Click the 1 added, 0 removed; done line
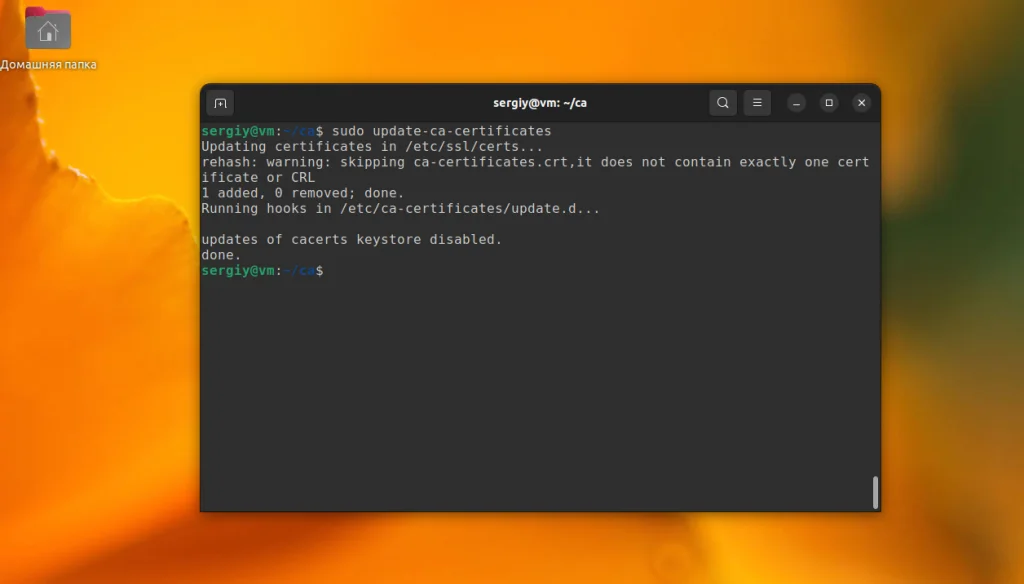Screen dimensions: 1024x584 tap(303, 192)
